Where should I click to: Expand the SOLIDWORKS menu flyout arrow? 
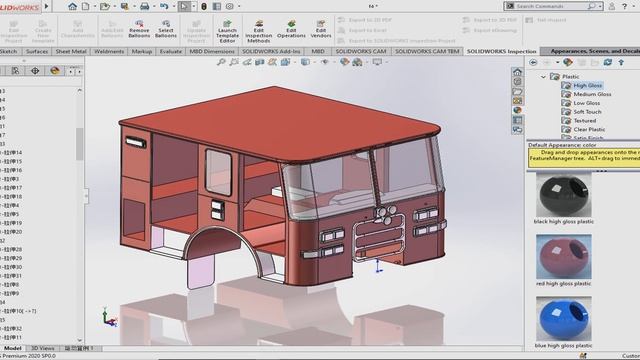tap(47, 6)
